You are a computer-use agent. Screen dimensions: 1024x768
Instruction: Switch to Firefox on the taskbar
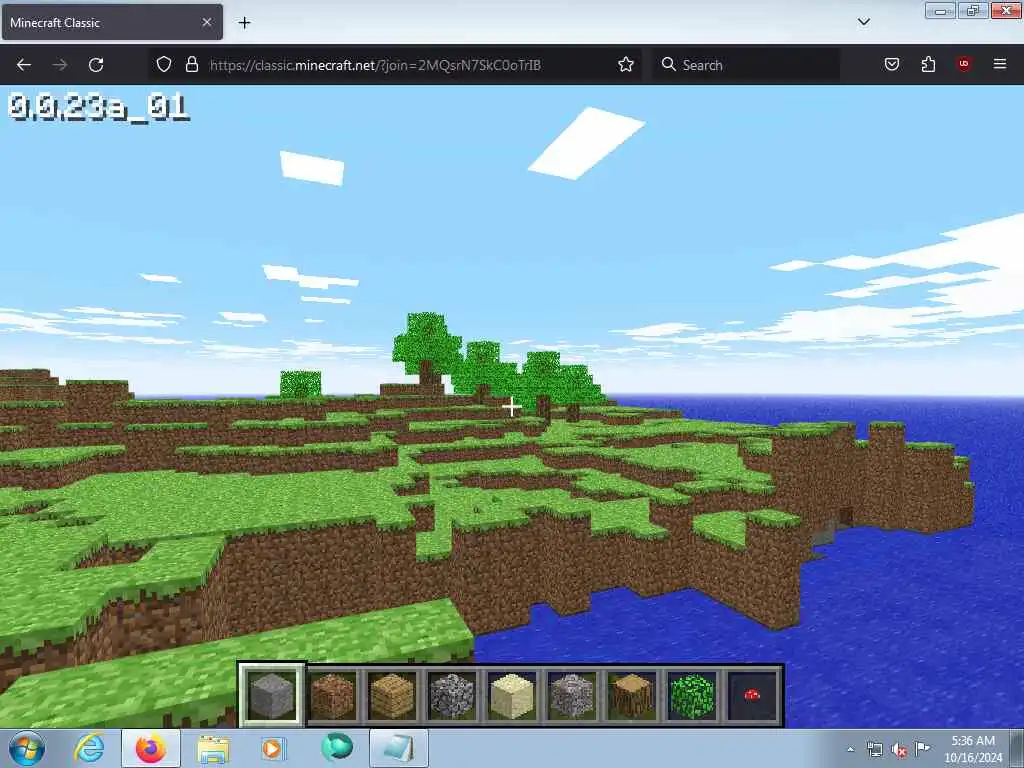[x=150, y=748]
